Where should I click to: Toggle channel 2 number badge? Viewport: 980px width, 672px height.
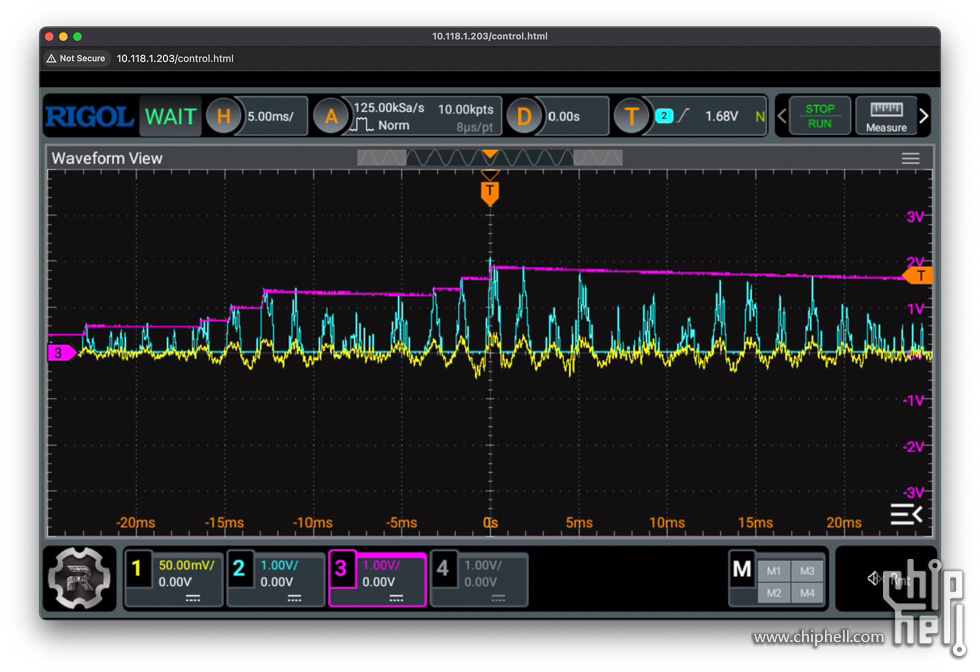click(x=239, y=568)
